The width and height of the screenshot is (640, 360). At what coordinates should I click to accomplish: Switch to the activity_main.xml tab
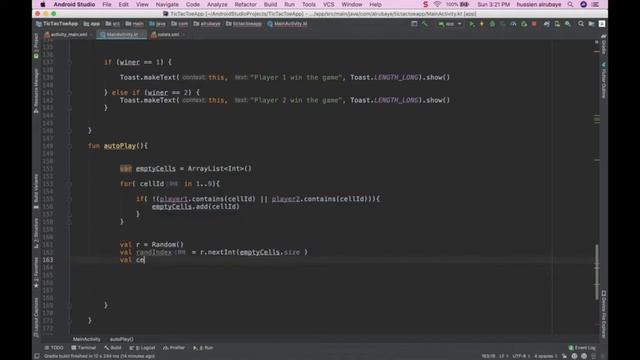(x=68, y=35)
